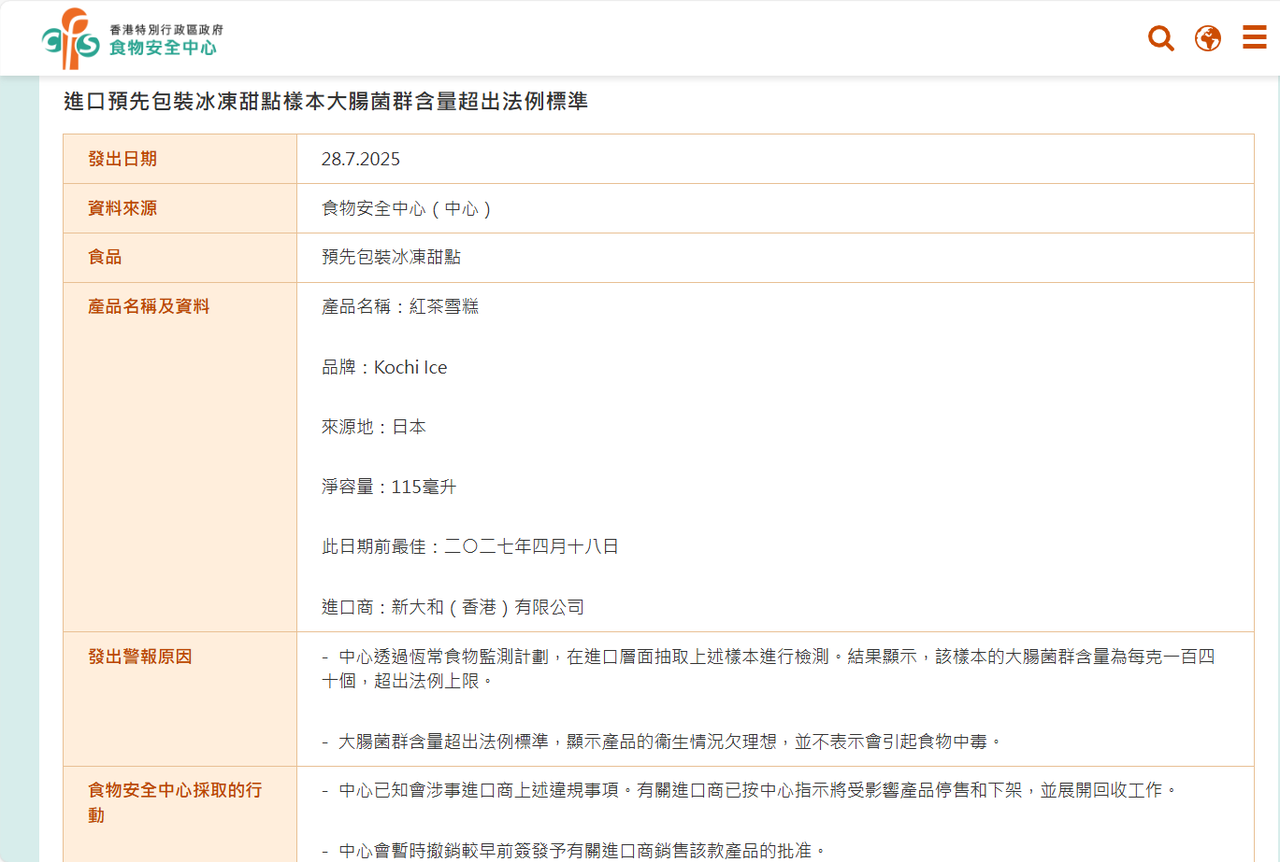Viewport: 1280px width, 862px height.
Task: Click the alert title about 冰凍甜點
Action: (x=326, y=101)
